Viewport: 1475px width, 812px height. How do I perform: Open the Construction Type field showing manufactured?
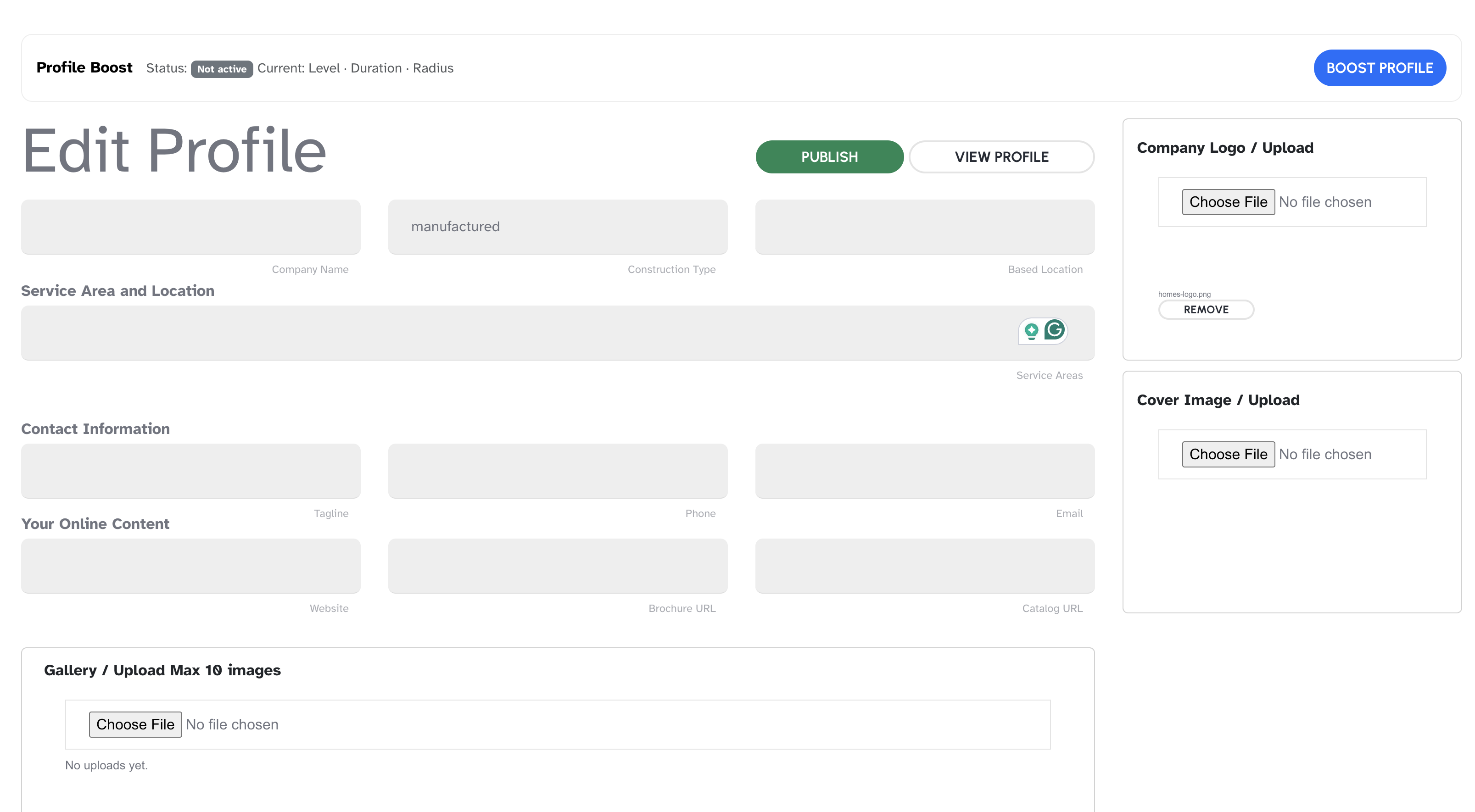pyautogui.click(x=557, y=227)
